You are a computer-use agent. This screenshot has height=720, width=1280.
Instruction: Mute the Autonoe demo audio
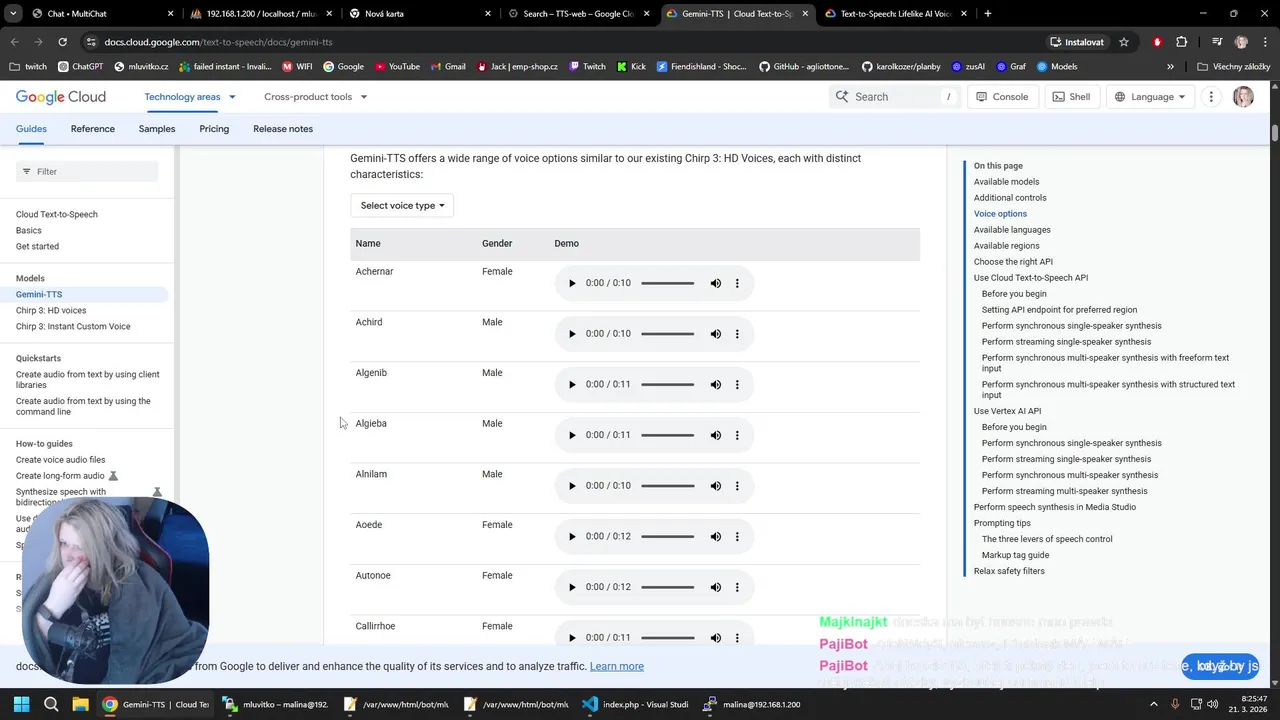pyautogui.click(x=716, y=587)
